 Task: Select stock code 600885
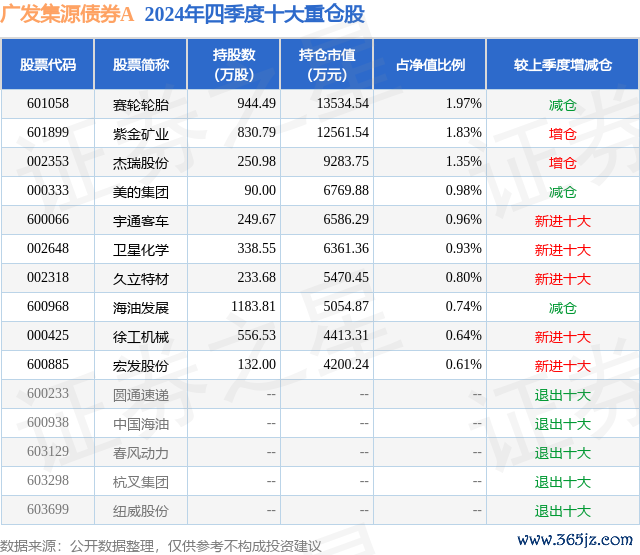coord(48,364)
